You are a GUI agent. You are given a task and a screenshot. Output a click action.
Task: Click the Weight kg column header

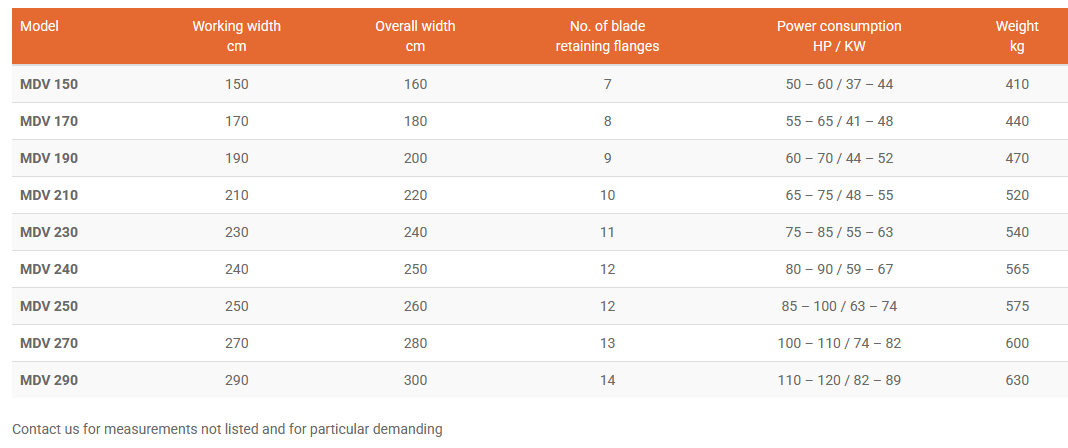click(x=1017, y=36)
